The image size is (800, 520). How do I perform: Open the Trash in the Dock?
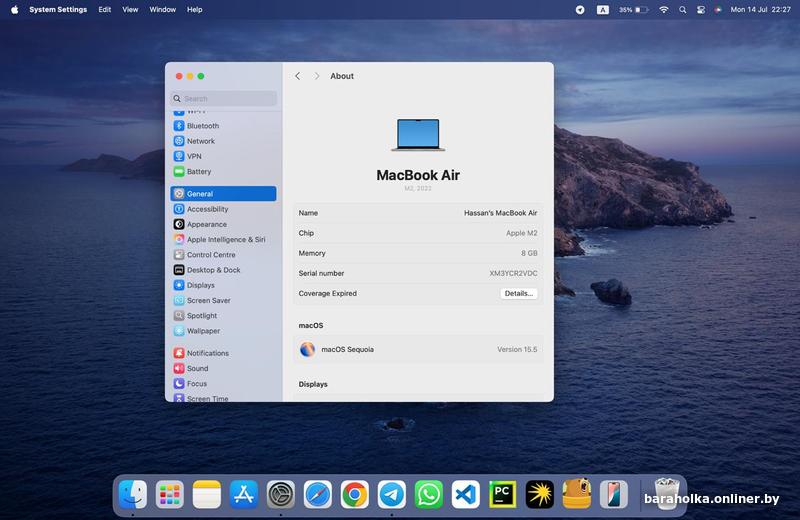(x=666, y=493)
